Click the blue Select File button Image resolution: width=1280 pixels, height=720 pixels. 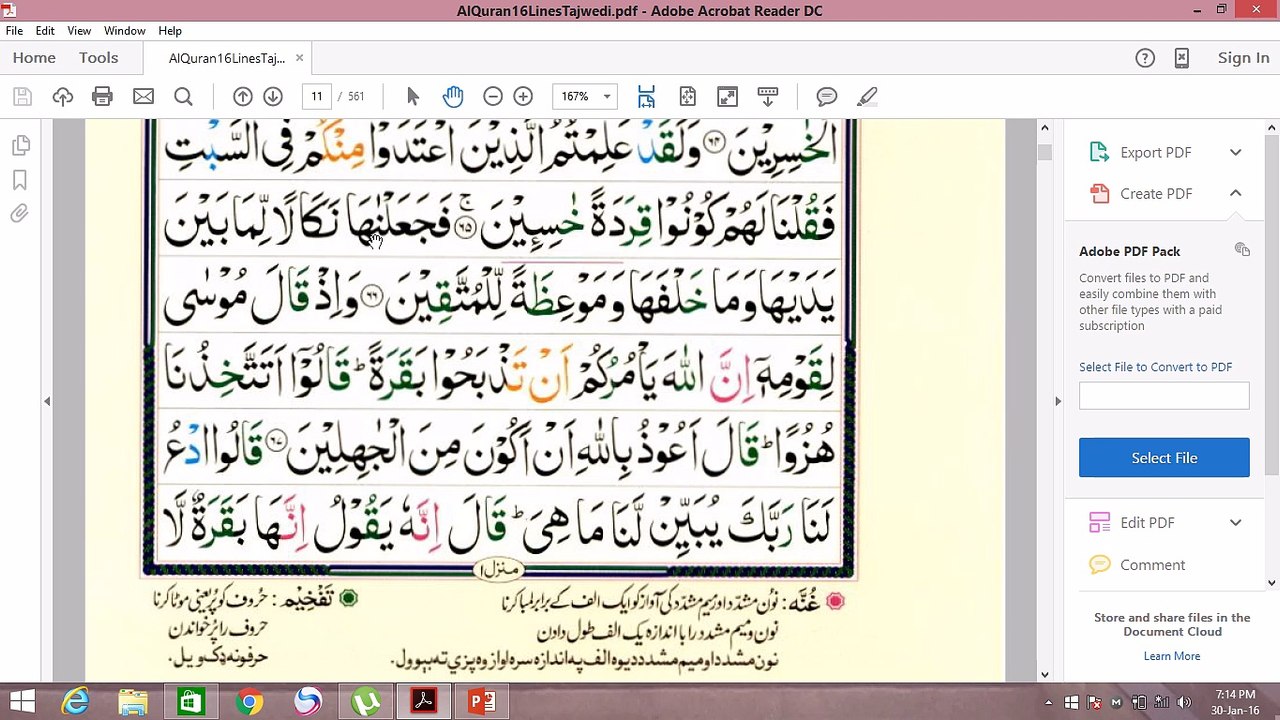coord(1164,457)
